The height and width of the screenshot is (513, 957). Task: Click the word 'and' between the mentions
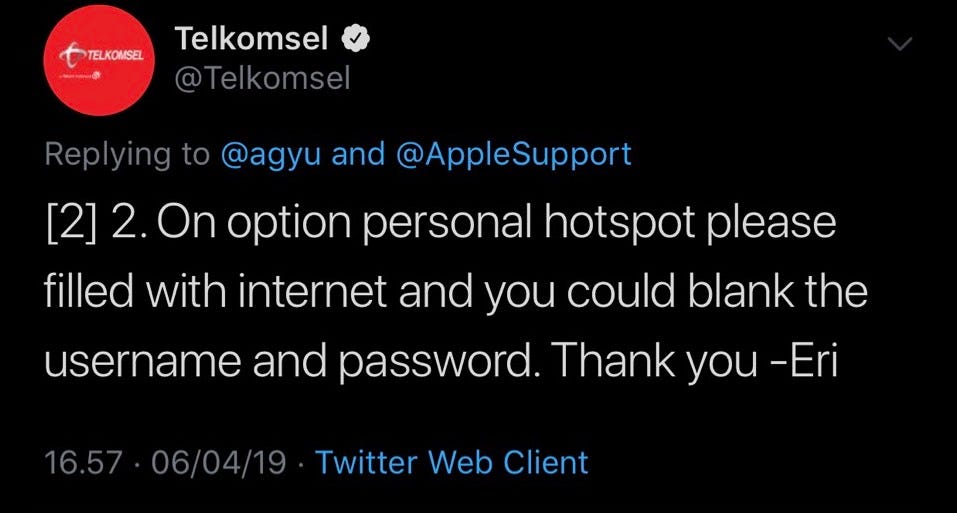pyautogui.click(x=358, y=154)
